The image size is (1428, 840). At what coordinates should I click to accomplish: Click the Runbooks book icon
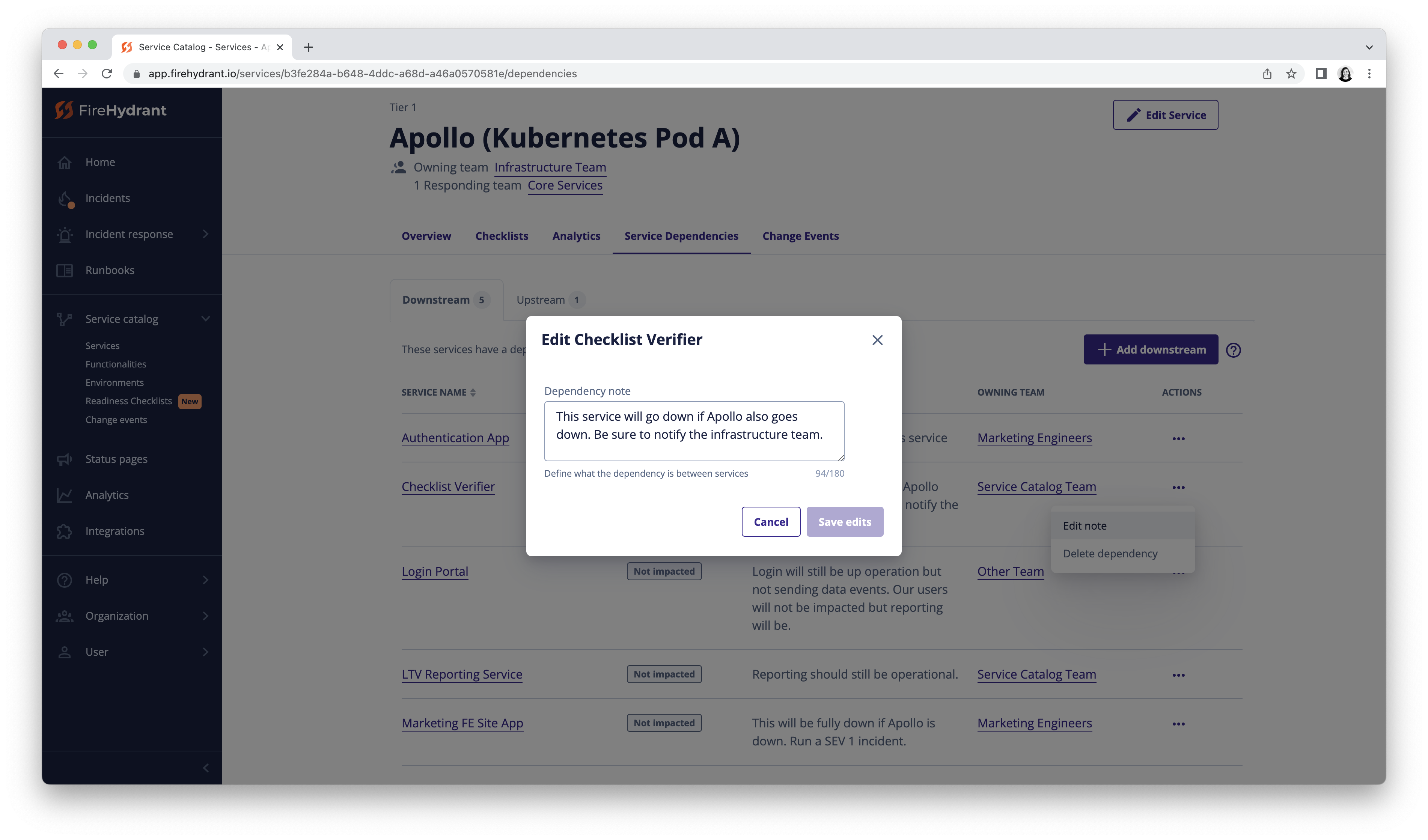tap(65, 271)
